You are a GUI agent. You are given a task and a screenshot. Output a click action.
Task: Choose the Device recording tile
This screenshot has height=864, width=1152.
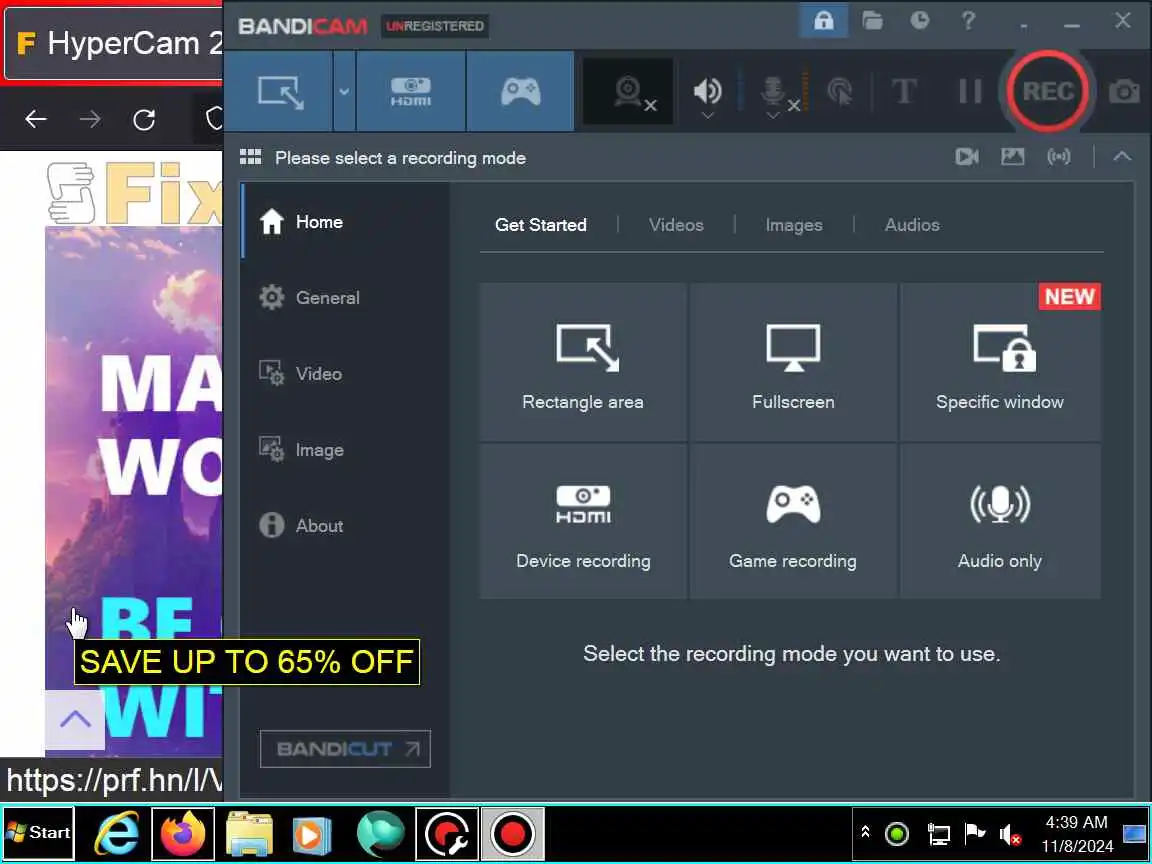point(583,521)
